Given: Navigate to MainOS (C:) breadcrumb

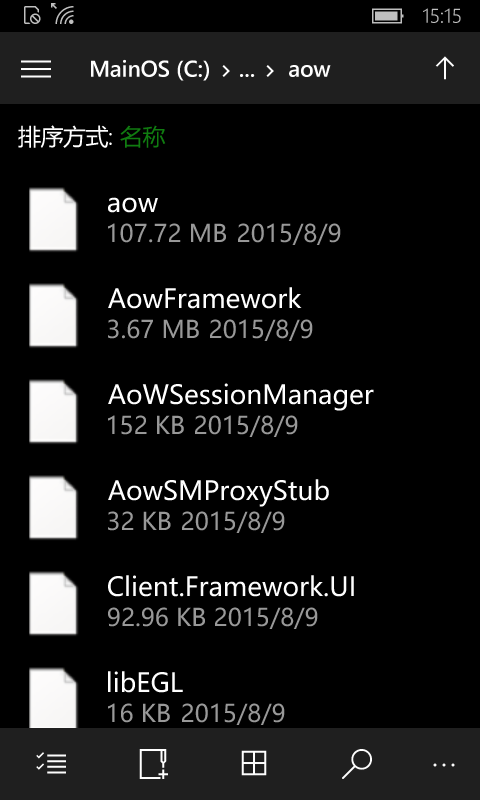Looking at the screenshot, I should pyautogui.click(x=149, y=69).
